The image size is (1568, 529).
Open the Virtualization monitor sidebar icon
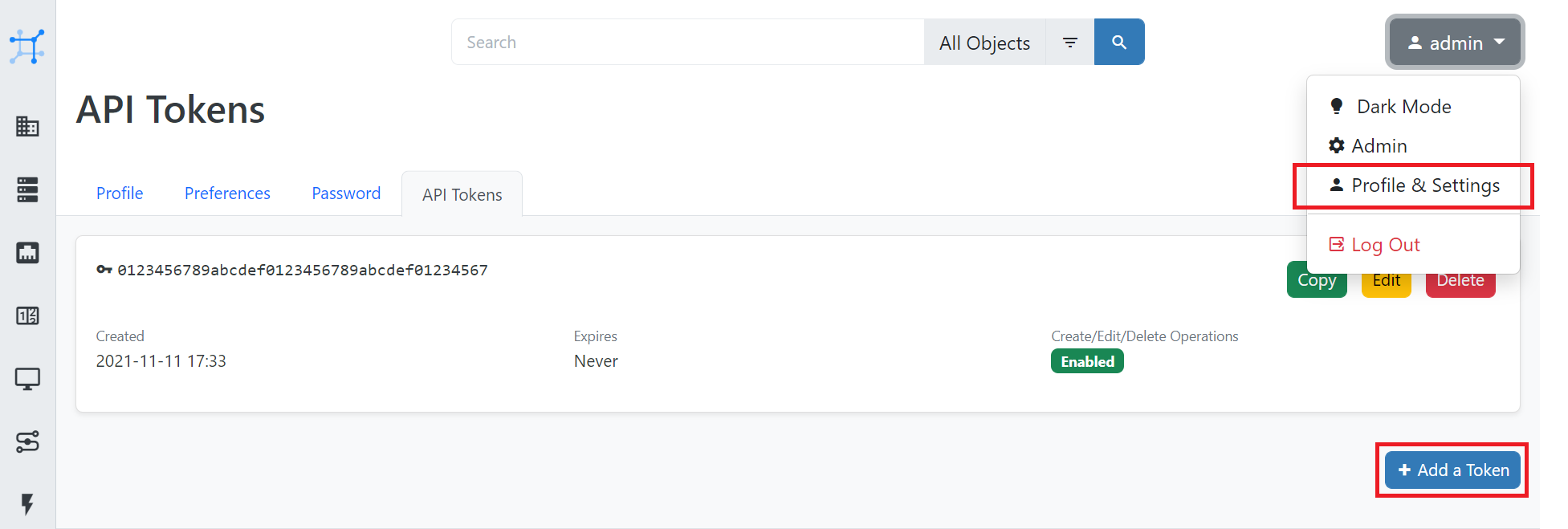click(x=27, y=378)
